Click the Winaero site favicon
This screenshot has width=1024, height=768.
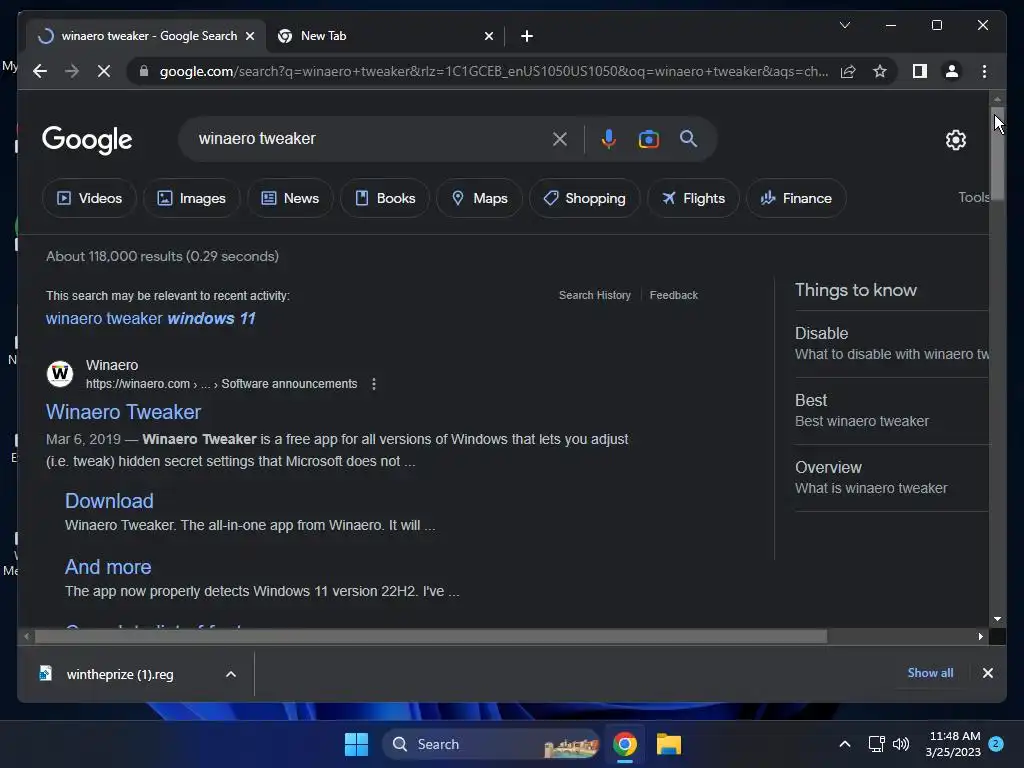click(60, 374)
